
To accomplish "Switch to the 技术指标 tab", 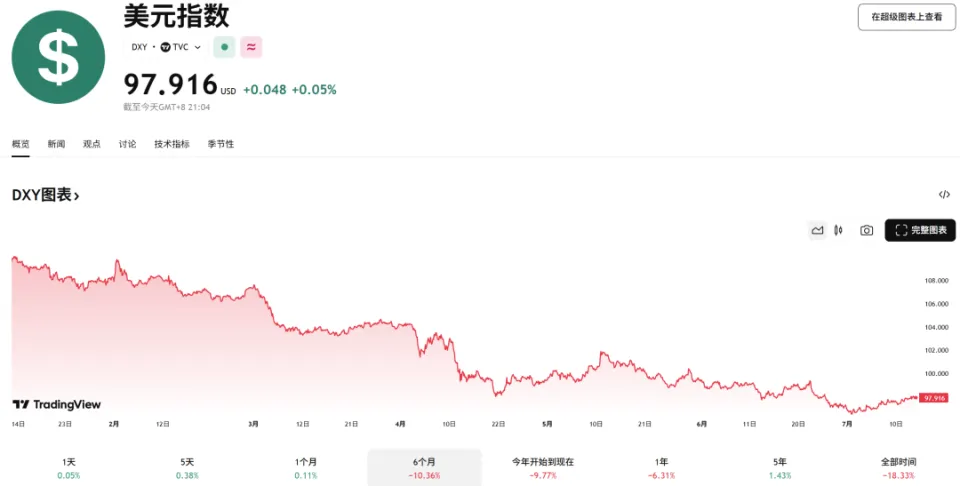I will pyautogui.click(x=171, y=144).
